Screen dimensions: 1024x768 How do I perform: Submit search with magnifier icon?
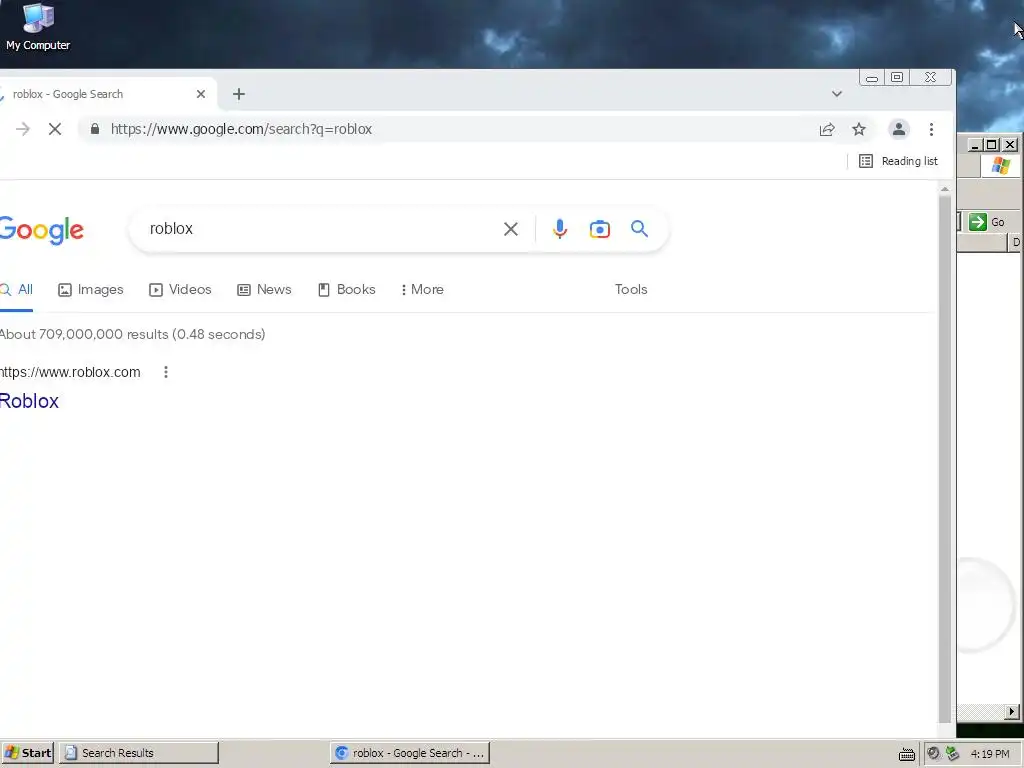(x=639, y=229)
